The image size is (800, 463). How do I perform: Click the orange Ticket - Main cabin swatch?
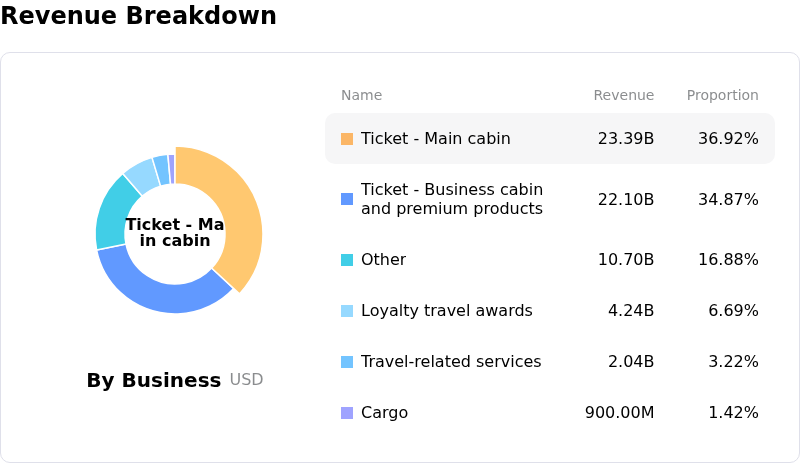(x=347, y=139)
